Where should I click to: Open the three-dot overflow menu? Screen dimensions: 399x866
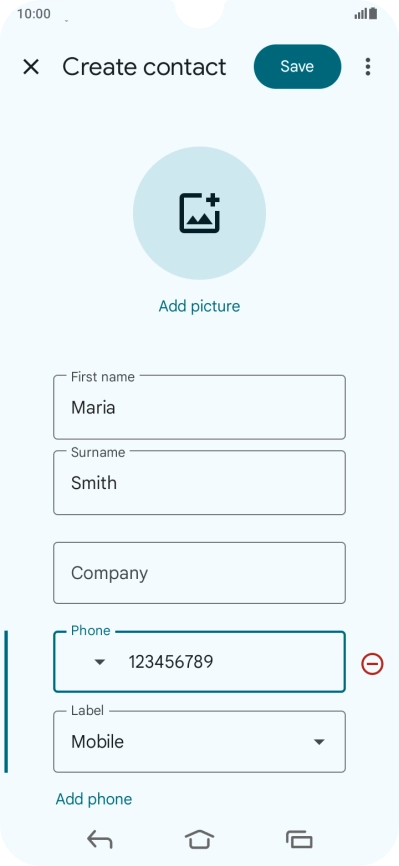point(368,67)
